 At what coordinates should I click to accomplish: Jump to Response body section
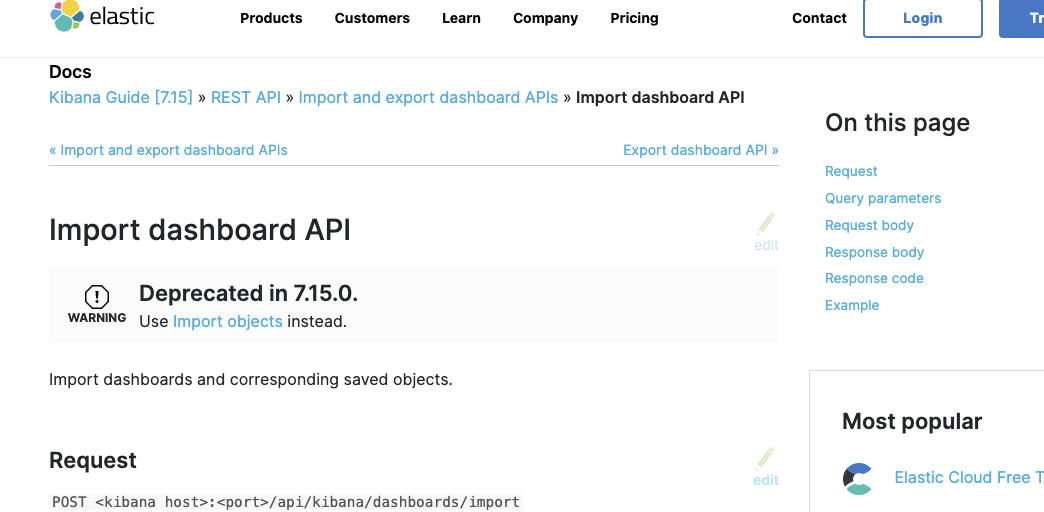(x=874, y=252)
